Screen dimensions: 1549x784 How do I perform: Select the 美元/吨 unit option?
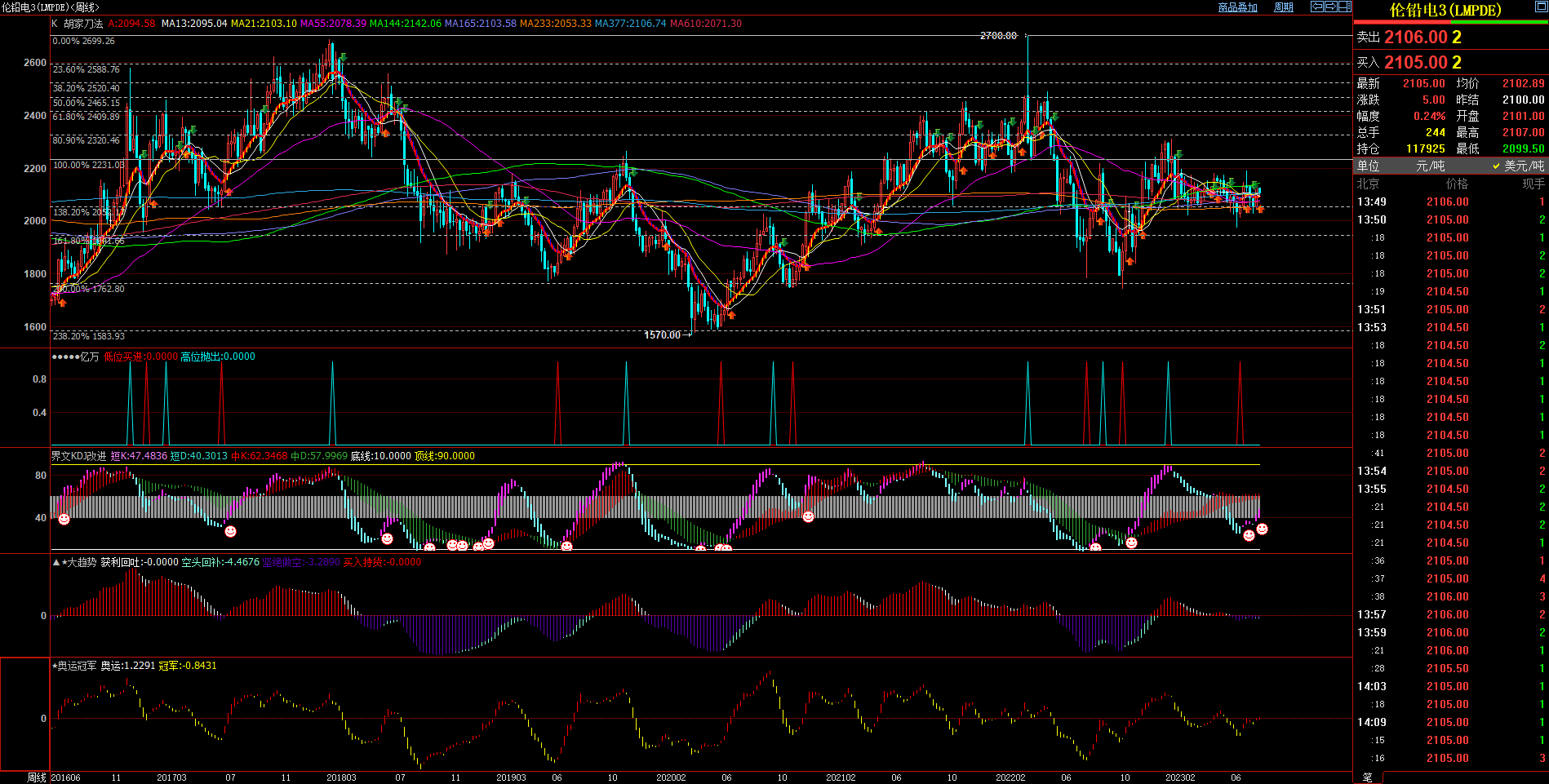tap(1518, 166)
